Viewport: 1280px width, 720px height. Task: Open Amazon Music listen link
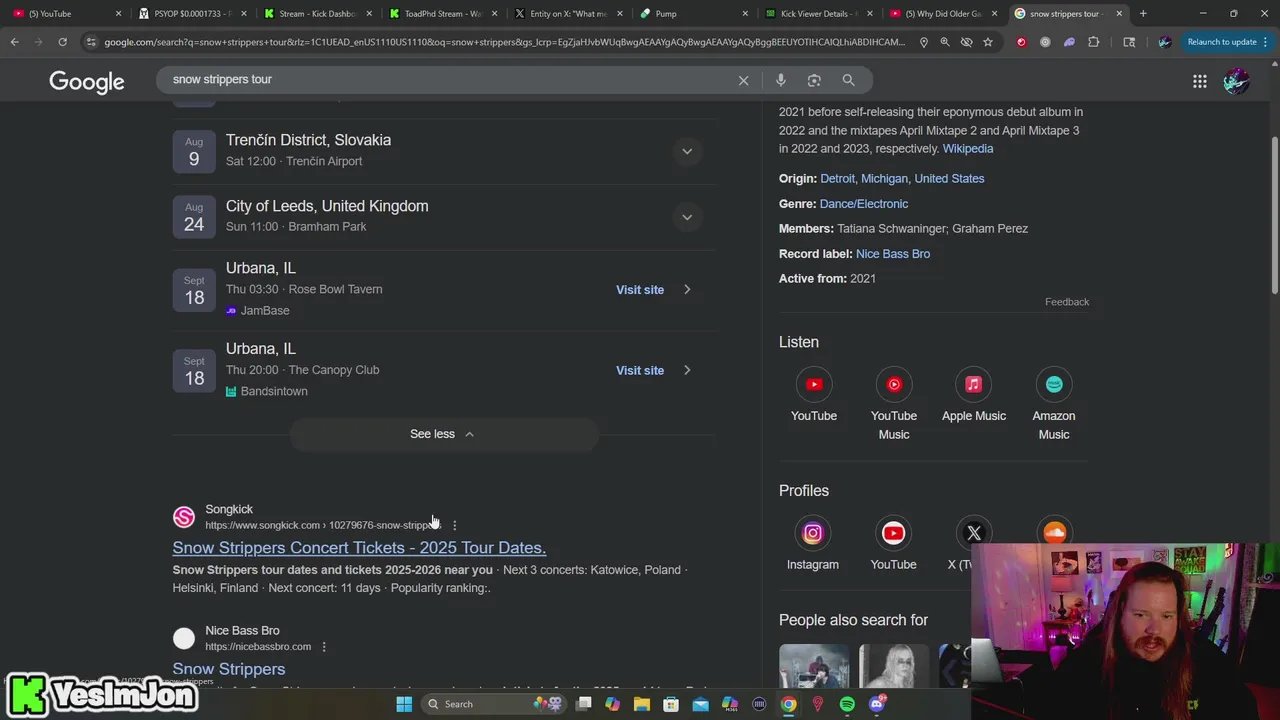[x=1054, y=385]
